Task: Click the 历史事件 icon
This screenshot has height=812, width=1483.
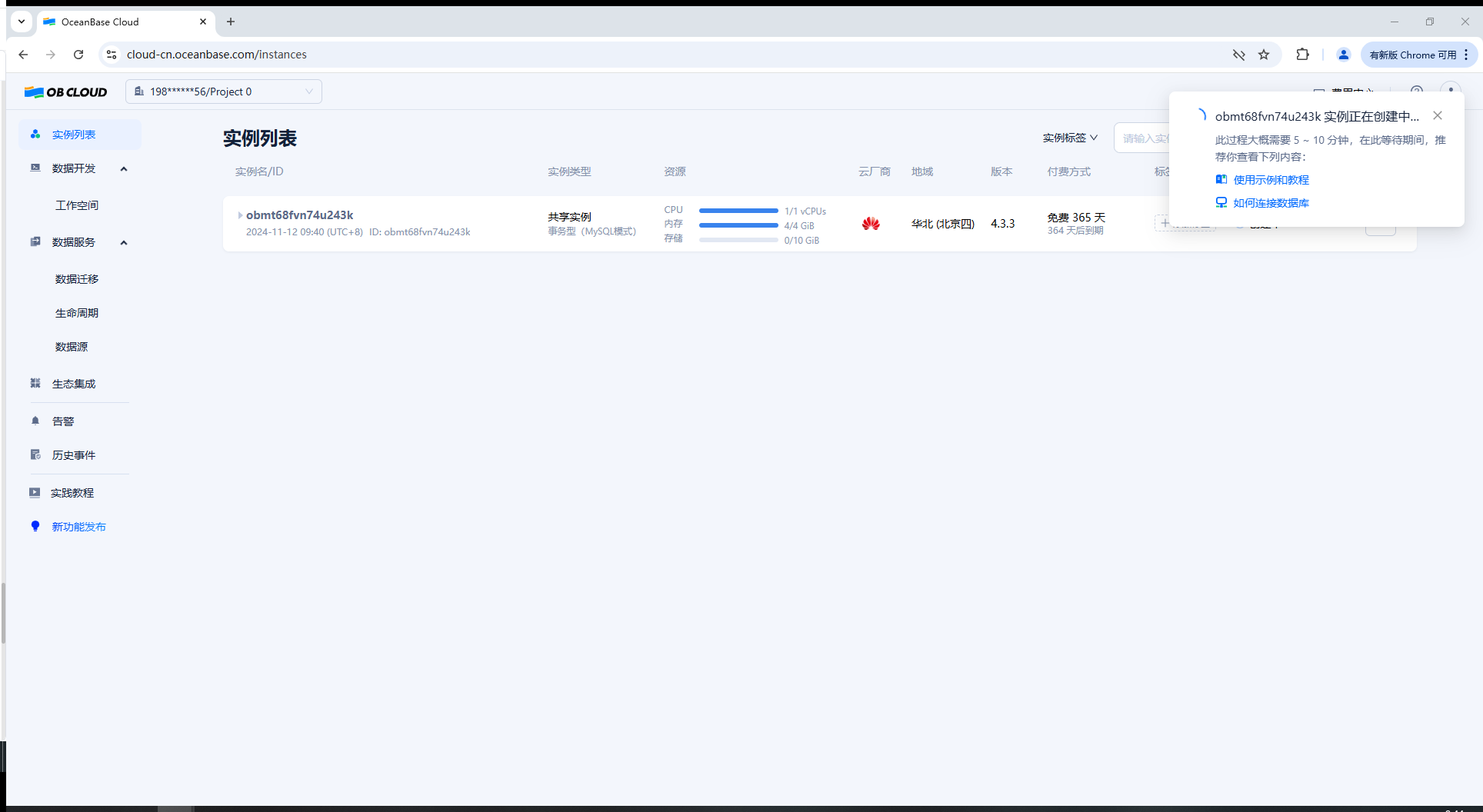Action: (35, 454)
